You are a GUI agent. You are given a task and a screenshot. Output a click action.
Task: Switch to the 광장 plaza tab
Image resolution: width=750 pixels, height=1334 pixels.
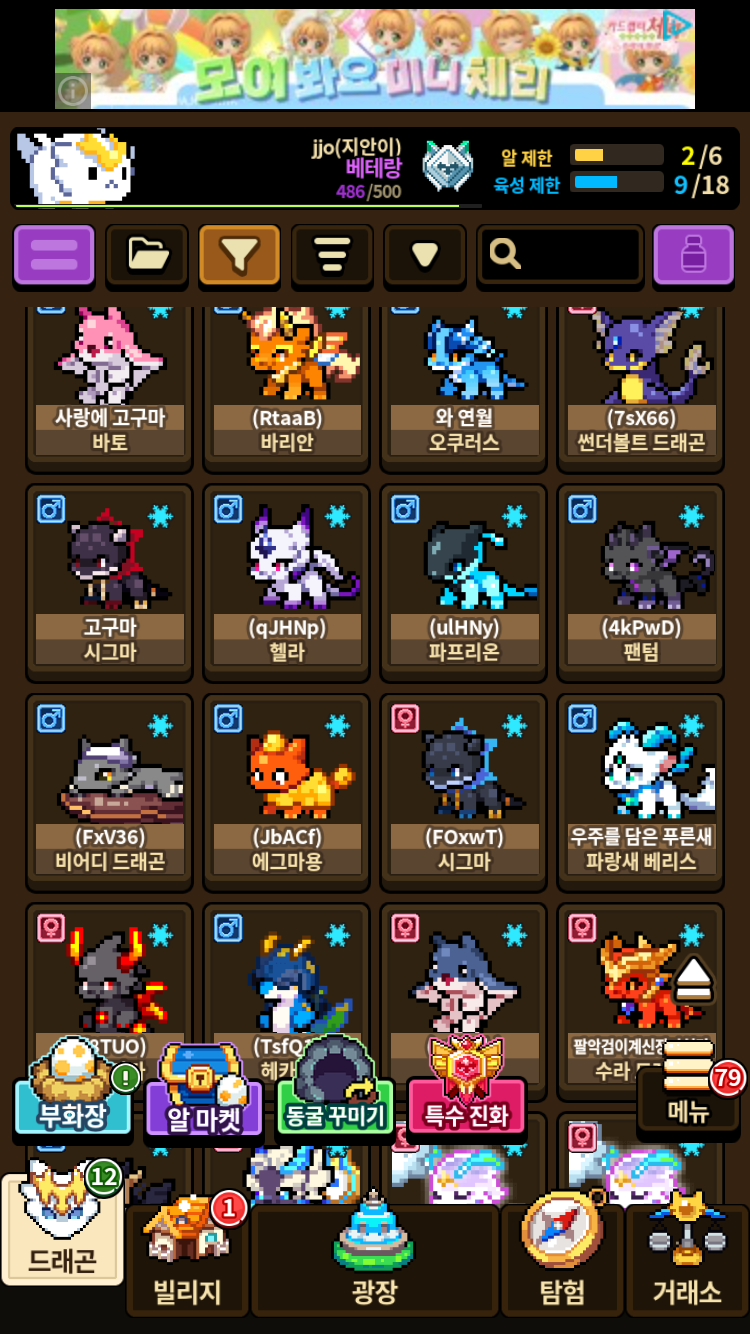374,1260
